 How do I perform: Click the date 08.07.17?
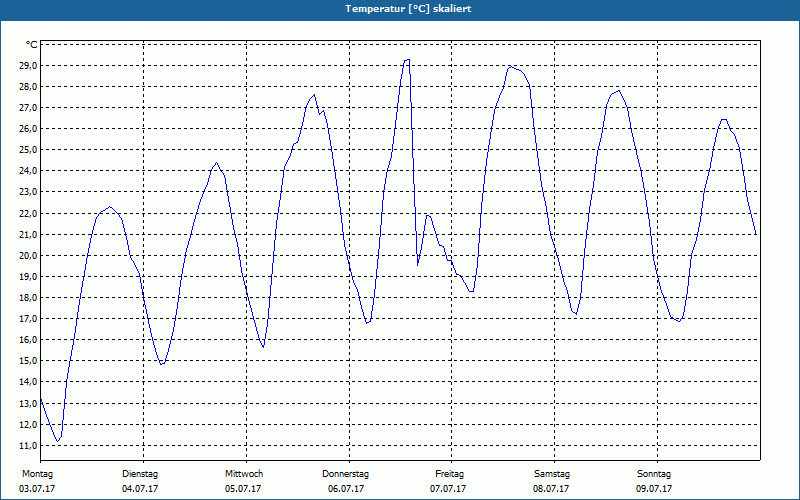point(551,489)
